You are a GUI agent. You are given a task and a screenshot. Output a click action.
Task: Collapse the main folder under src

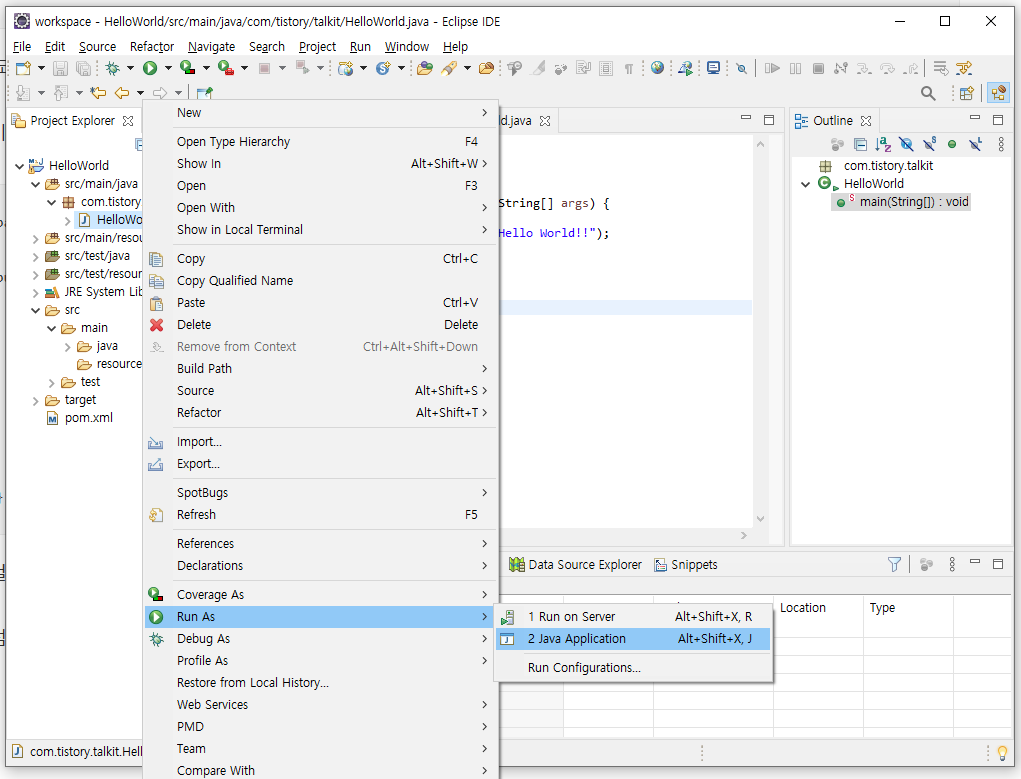(x=51, y=328)
